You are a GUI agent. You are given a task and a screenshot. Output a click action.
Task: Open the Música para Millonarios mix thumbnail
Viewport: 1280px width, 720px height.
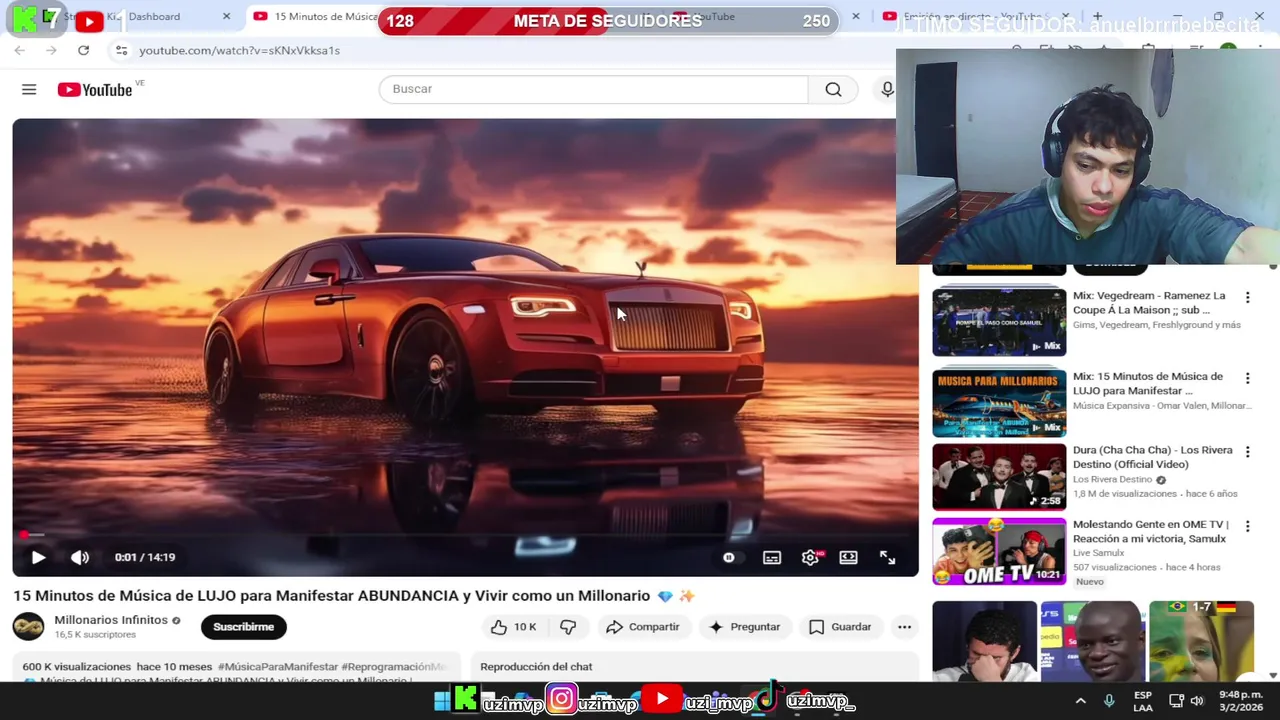pyautogui.click(x=999, y=403)
